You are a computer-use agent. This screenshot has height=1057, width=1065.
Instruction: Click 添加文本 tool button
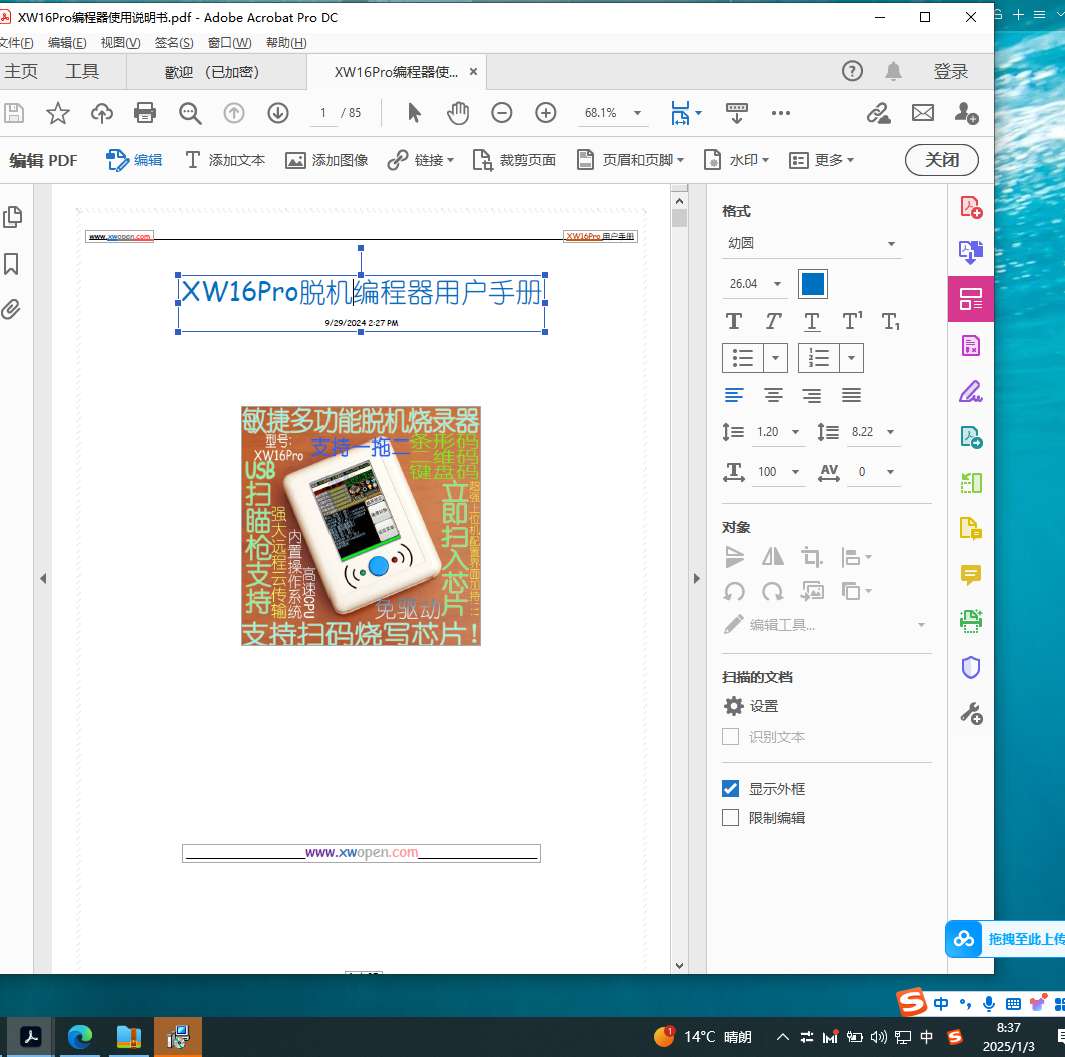[x=225, y=160]
